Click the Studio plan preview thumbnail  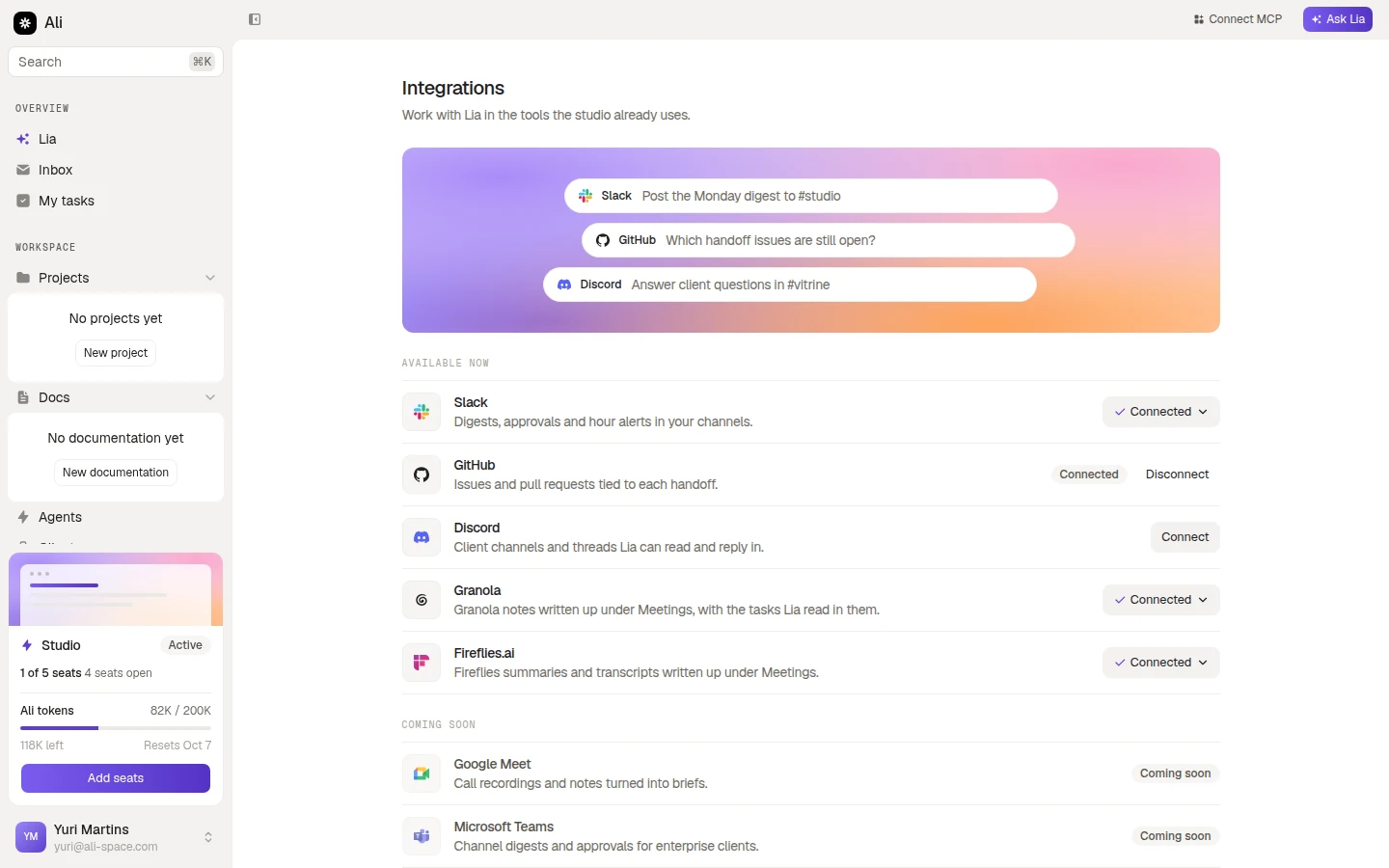[116, 589]
